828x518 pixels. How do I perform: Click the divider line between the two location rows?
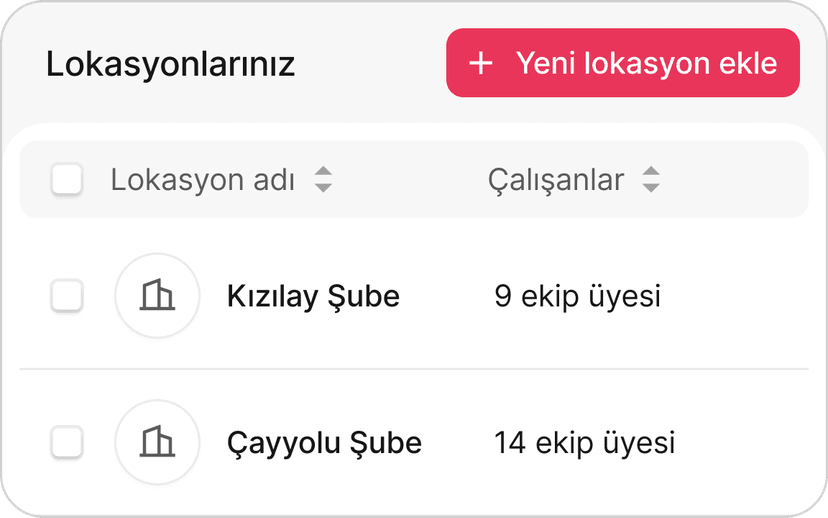pyautogui.click(x=414, y=369)
